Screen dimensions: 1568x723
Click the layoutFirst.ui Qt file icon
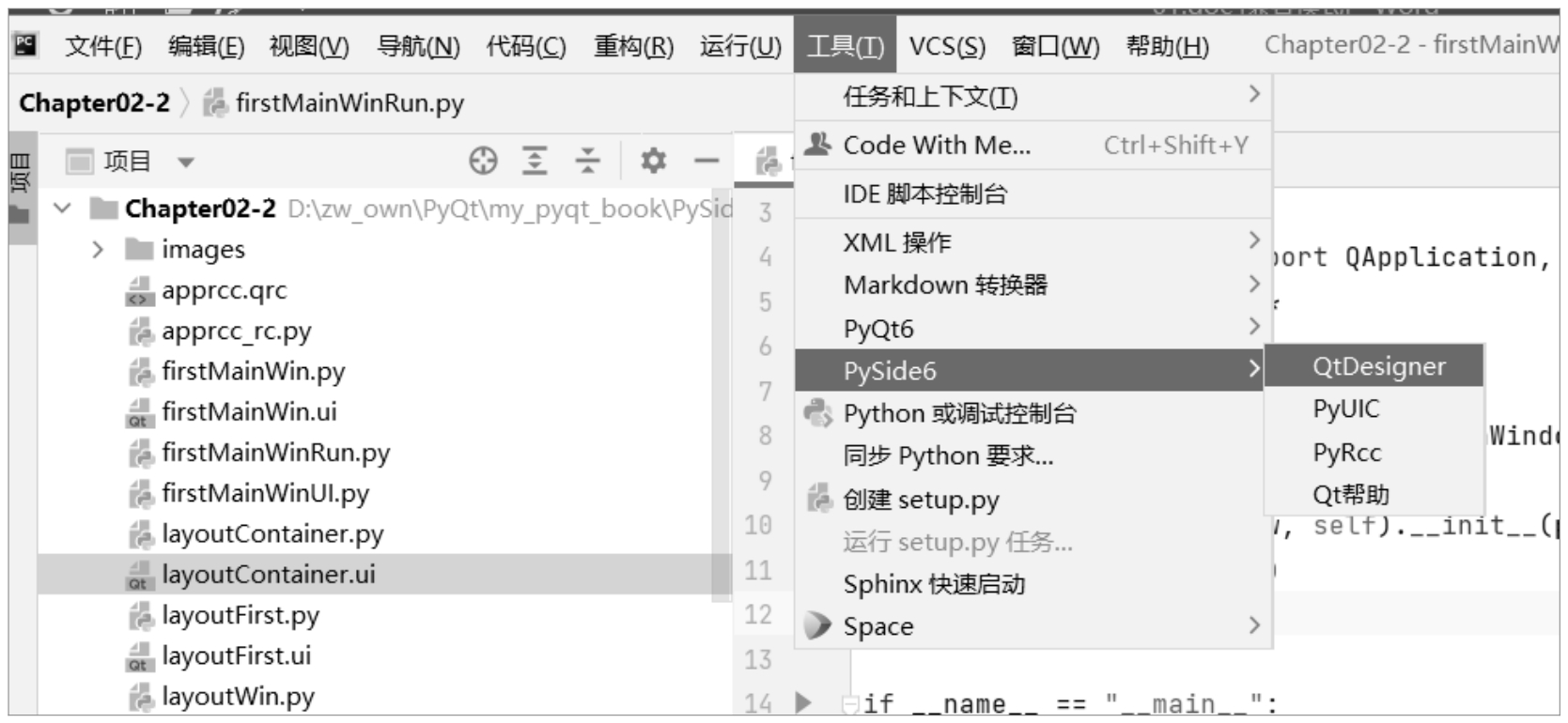click(x=139, y=656)
